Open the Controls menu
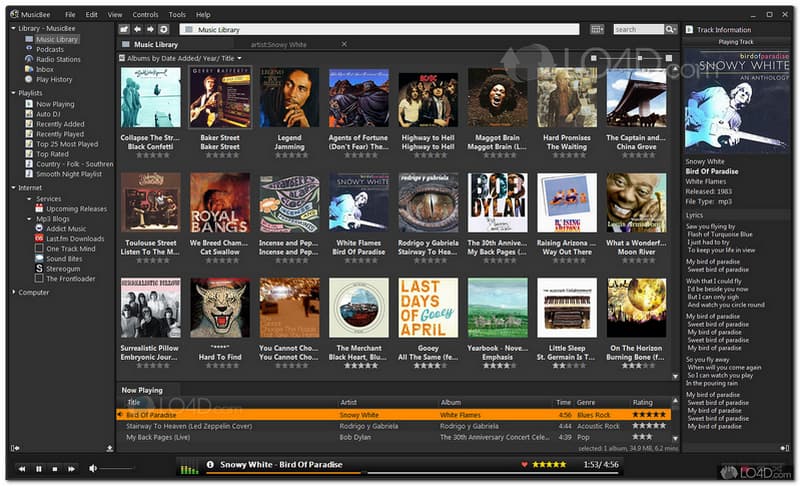The height and width of the screenshot is (486, 800). (x=145, y=15)
